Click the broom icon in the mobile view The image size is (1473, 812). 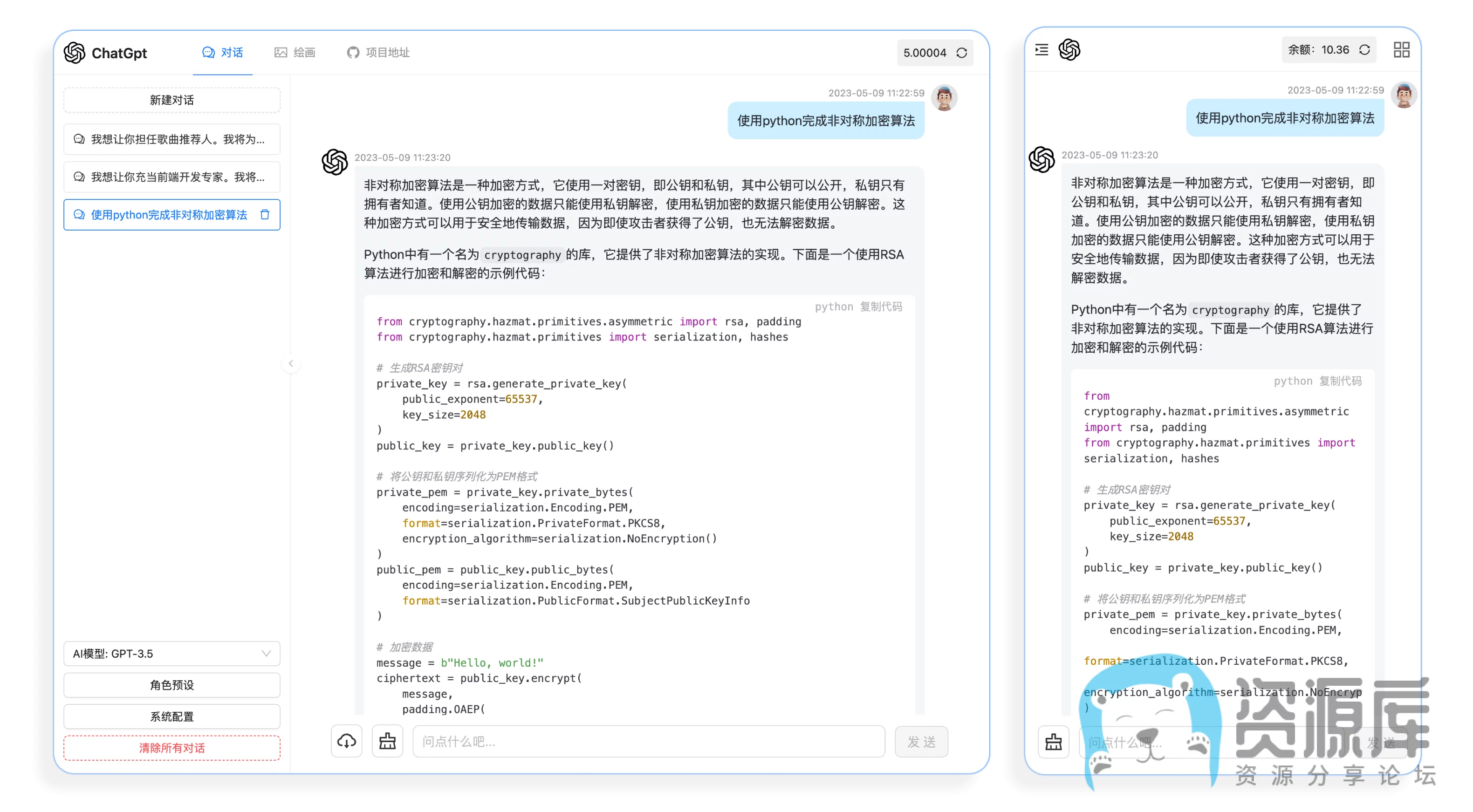click(1053, 742)
